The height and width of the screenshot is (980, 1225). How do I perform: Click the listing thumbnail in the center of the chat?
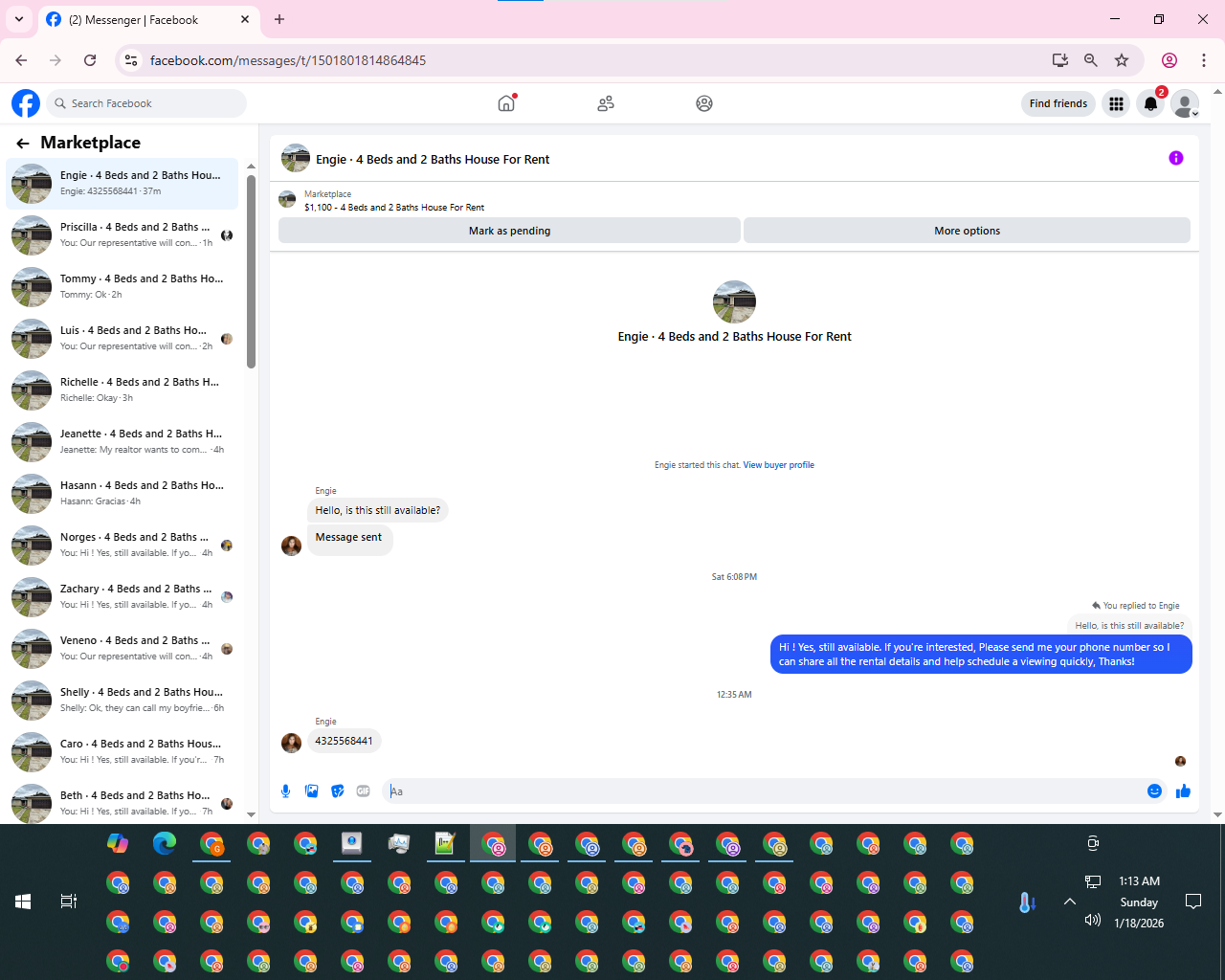click(x=734, y=301)
